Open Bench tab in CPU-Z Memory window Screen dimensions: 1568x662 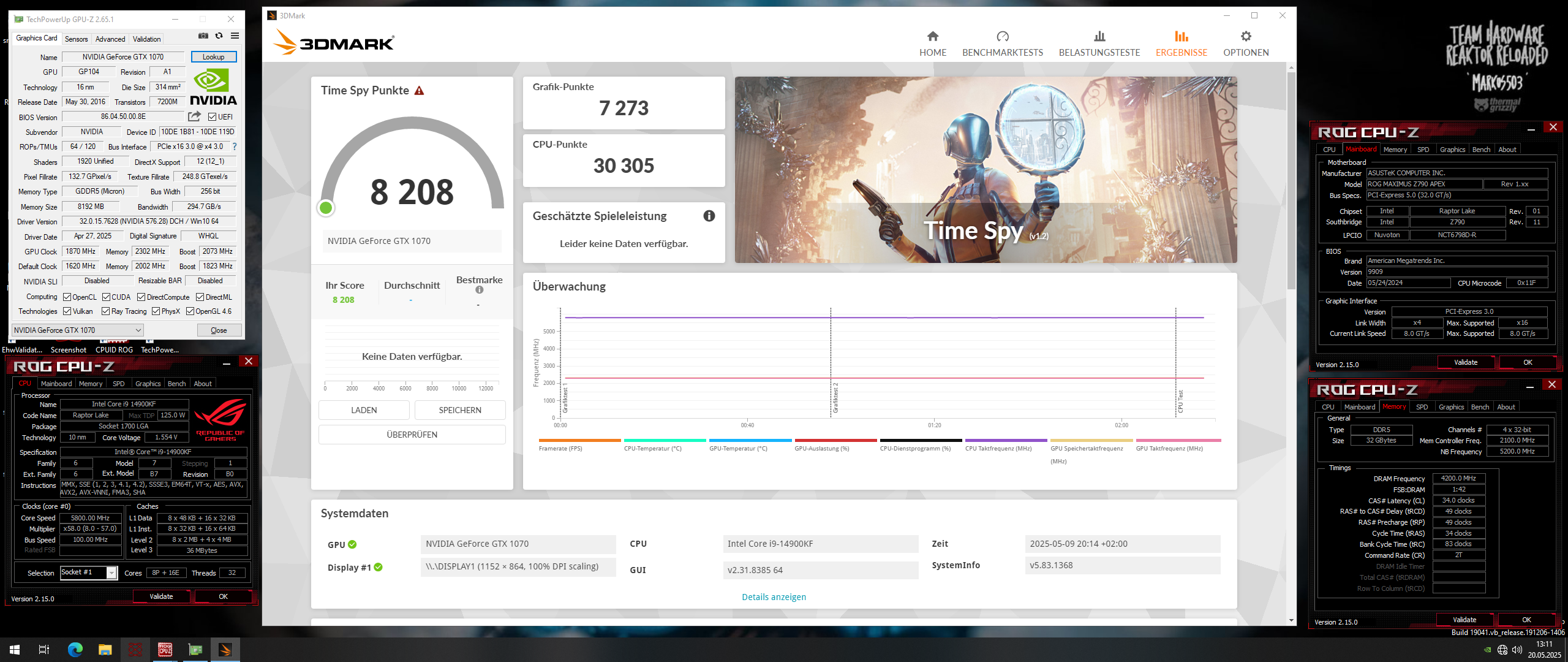pyautogui.click(x=1480, y=407)
